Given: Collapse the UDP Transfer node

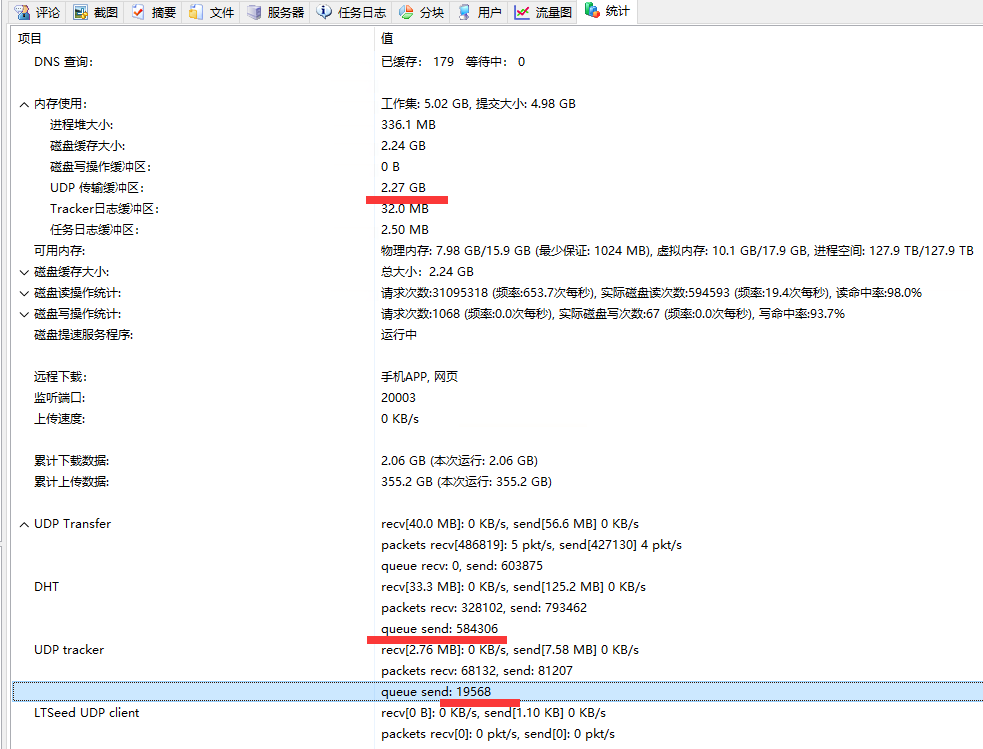Looking at the screenshot, I should 24,525.
